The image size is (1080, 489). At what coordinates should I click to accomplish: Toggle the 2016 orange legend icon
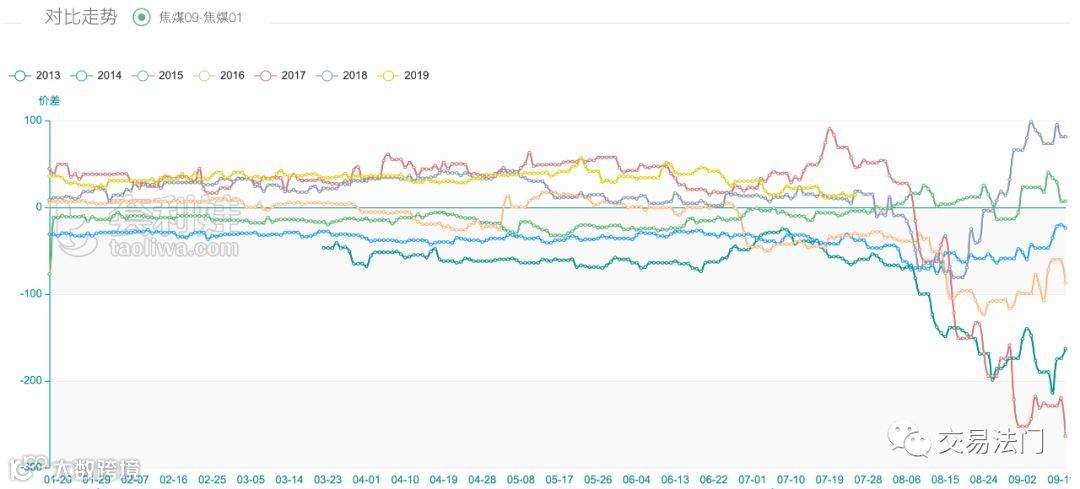point(205,76)
